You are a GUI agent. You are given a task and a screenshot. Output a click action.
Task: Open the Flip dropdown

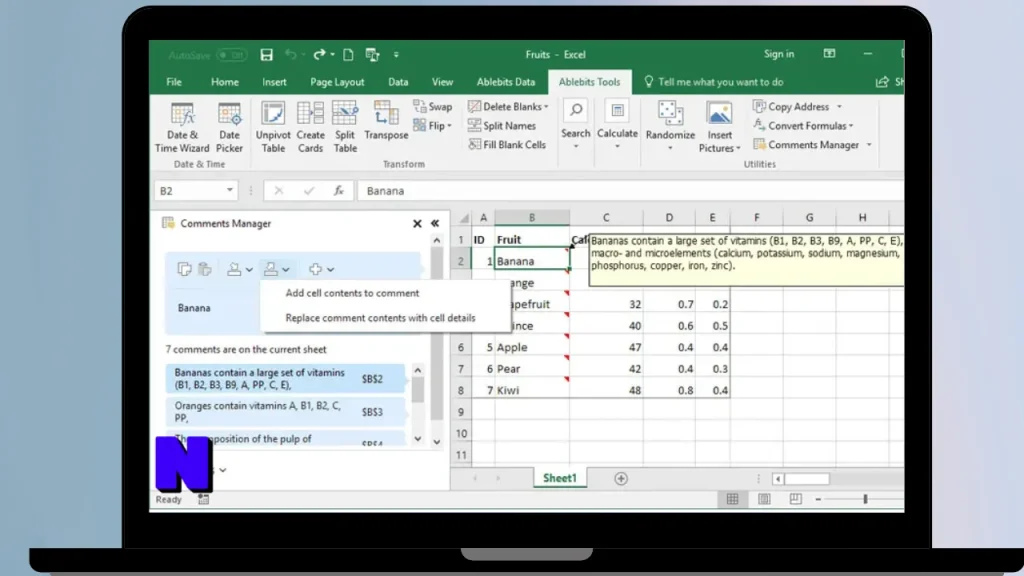tap(433, 125)
